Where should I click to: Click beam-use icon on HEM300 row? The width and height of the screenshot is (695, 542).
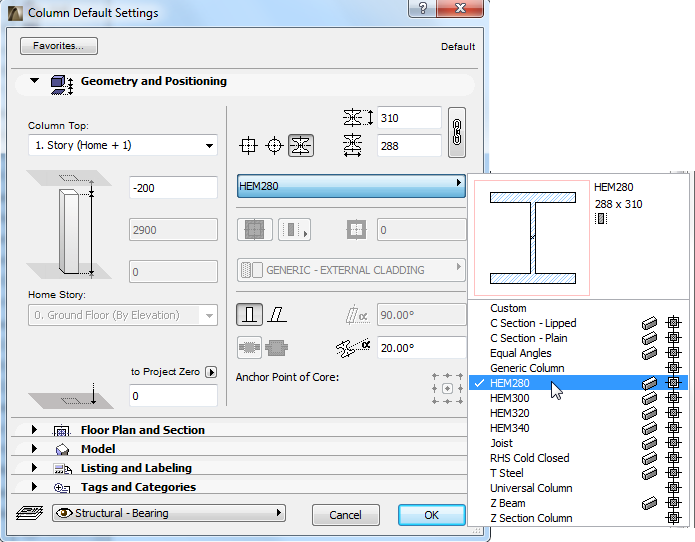click(x=649, y=398)
